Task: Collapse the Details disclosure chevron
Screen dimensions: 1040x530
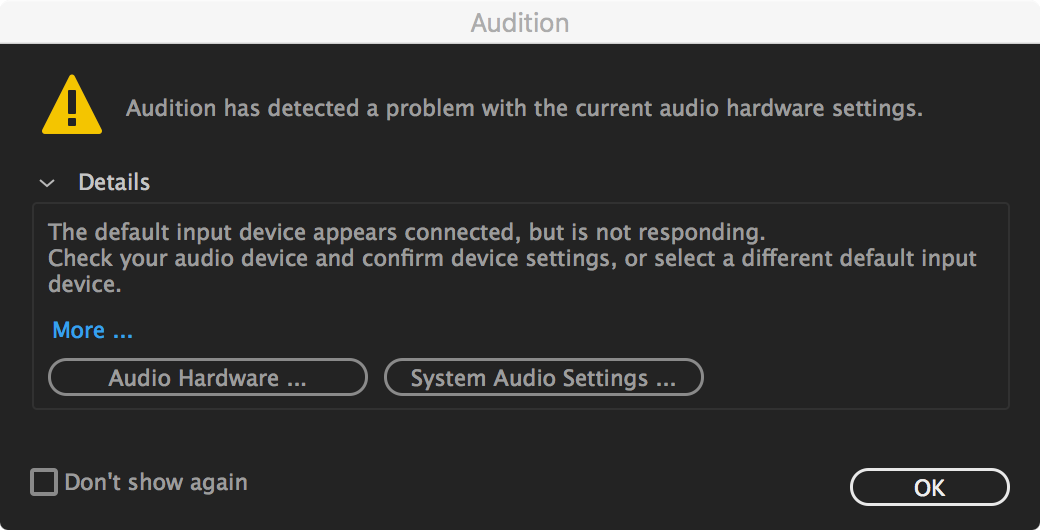Action: point(46,183)
